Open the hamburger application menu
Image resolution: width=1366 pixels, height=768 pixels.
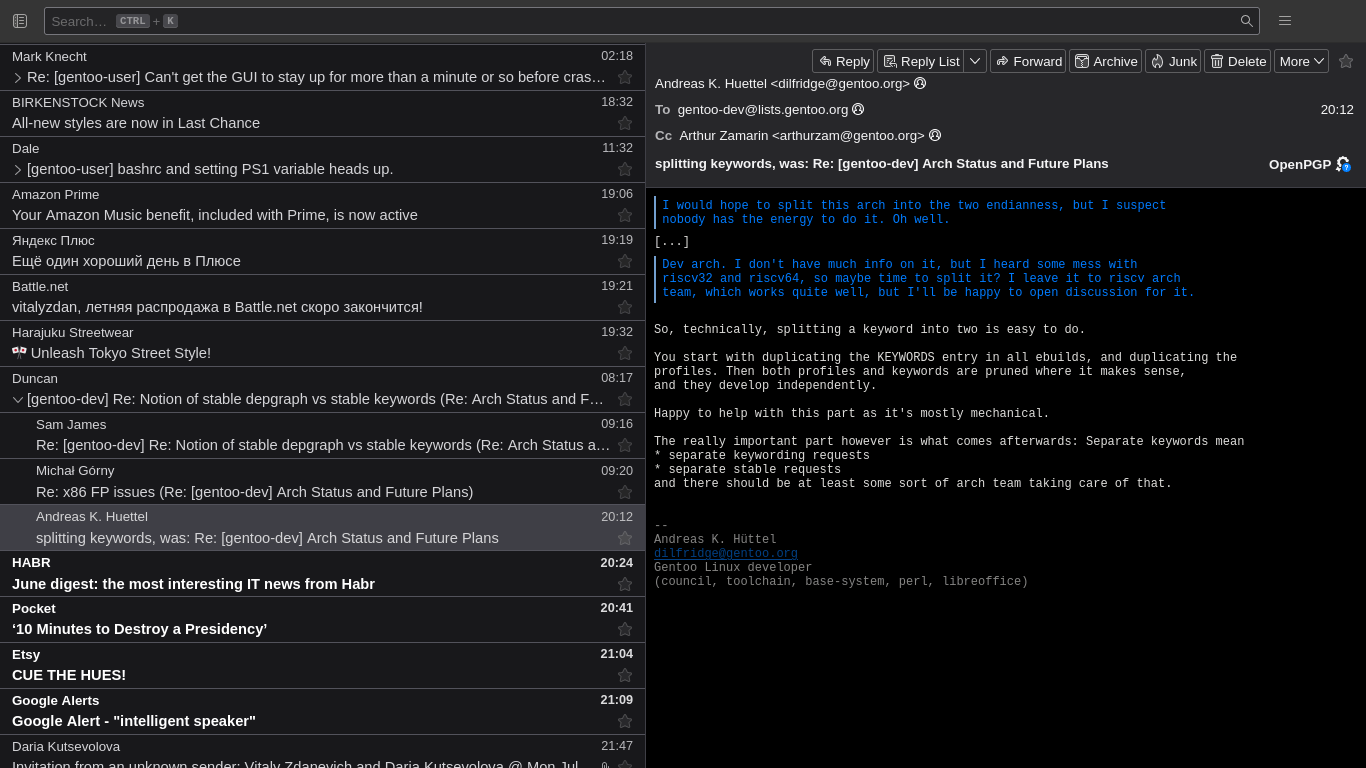pyautogui.click(x=1285, y=21)
